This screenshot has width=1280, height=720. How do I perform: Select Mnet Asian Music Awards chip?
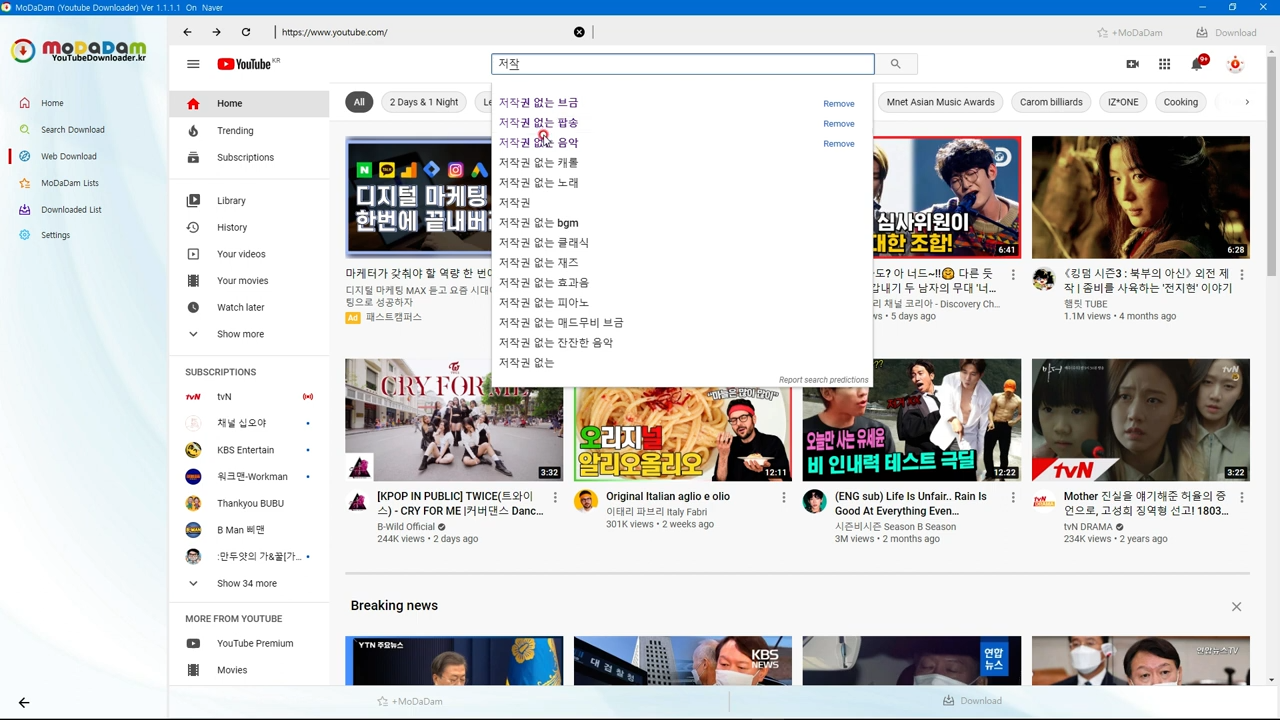940,102
